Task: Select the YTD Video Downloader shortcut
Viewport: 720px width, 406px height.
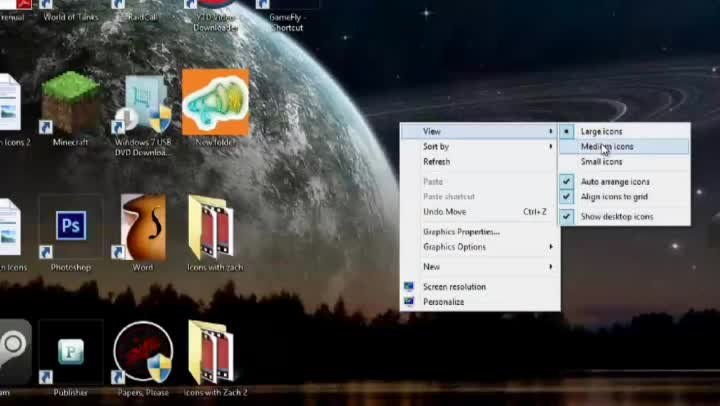Action: click(x=215, y=16)
